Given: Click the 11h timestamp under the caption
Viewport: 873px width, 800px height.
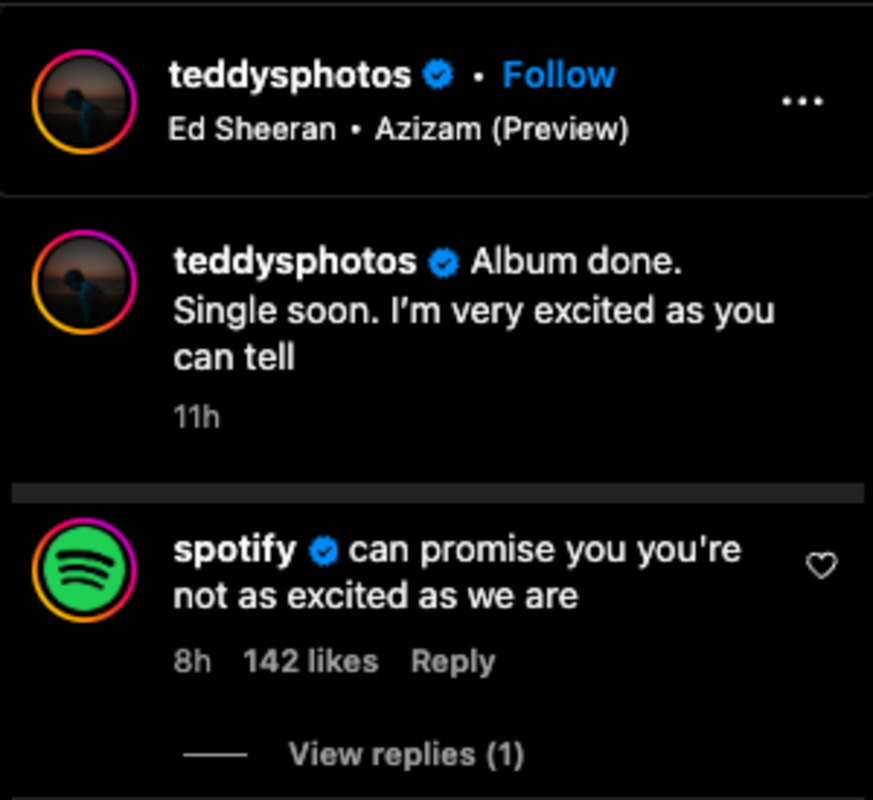Looking at the screenshot, I should tap(196, 416).
